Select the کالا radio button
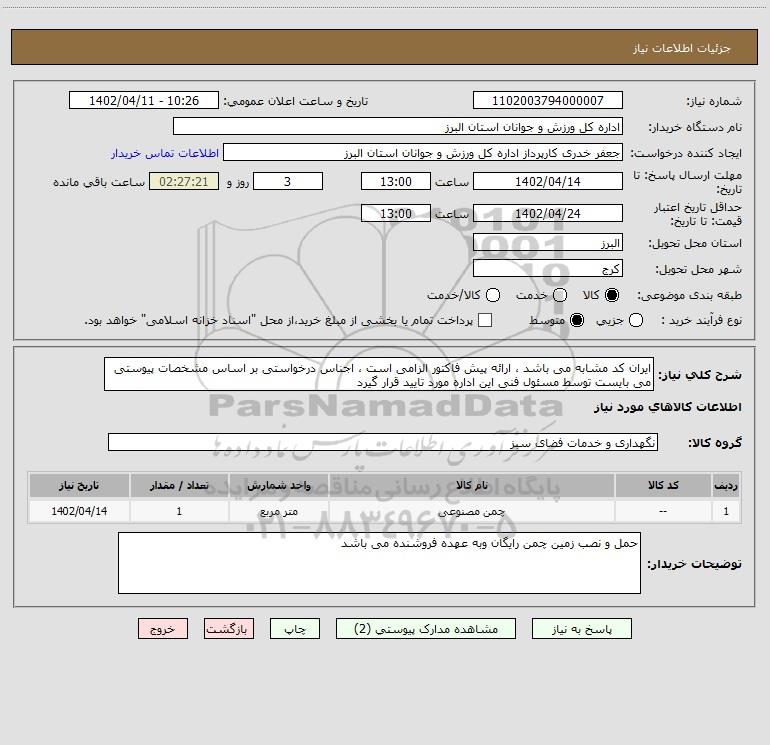This screenshot has height=745, width=770. coord(612,295)
